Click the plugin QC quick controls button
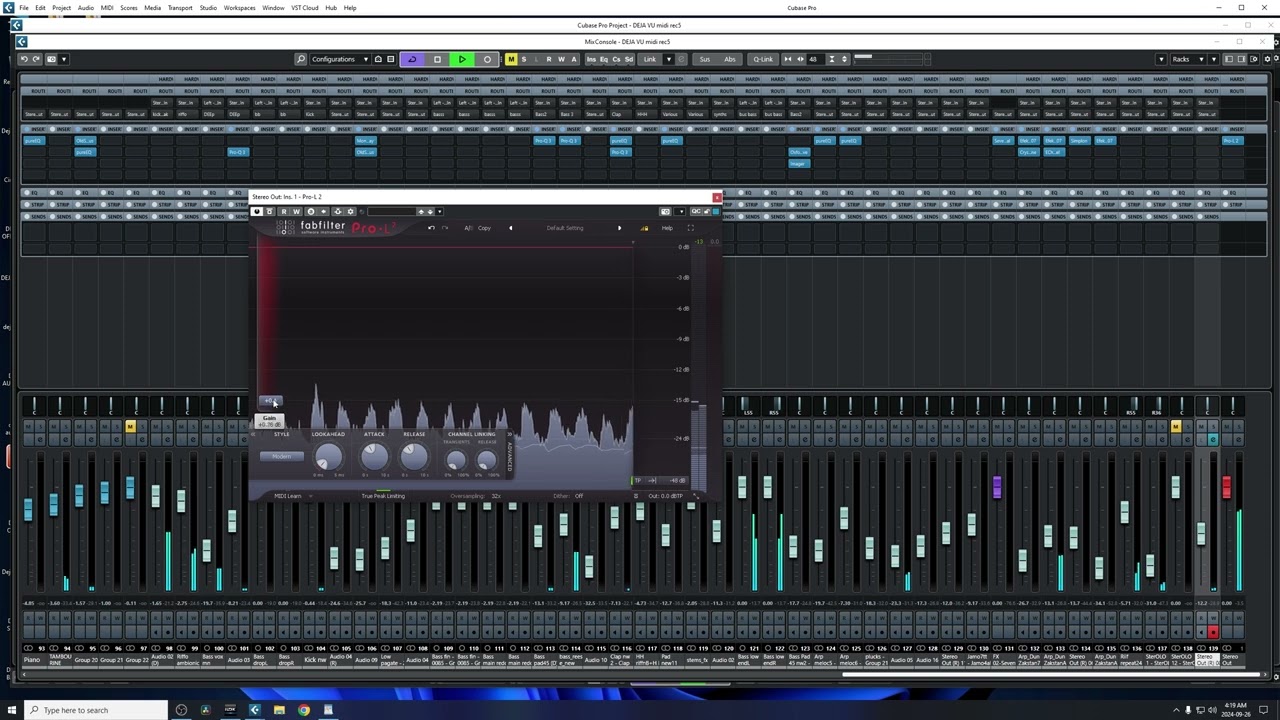 point(695,211)
